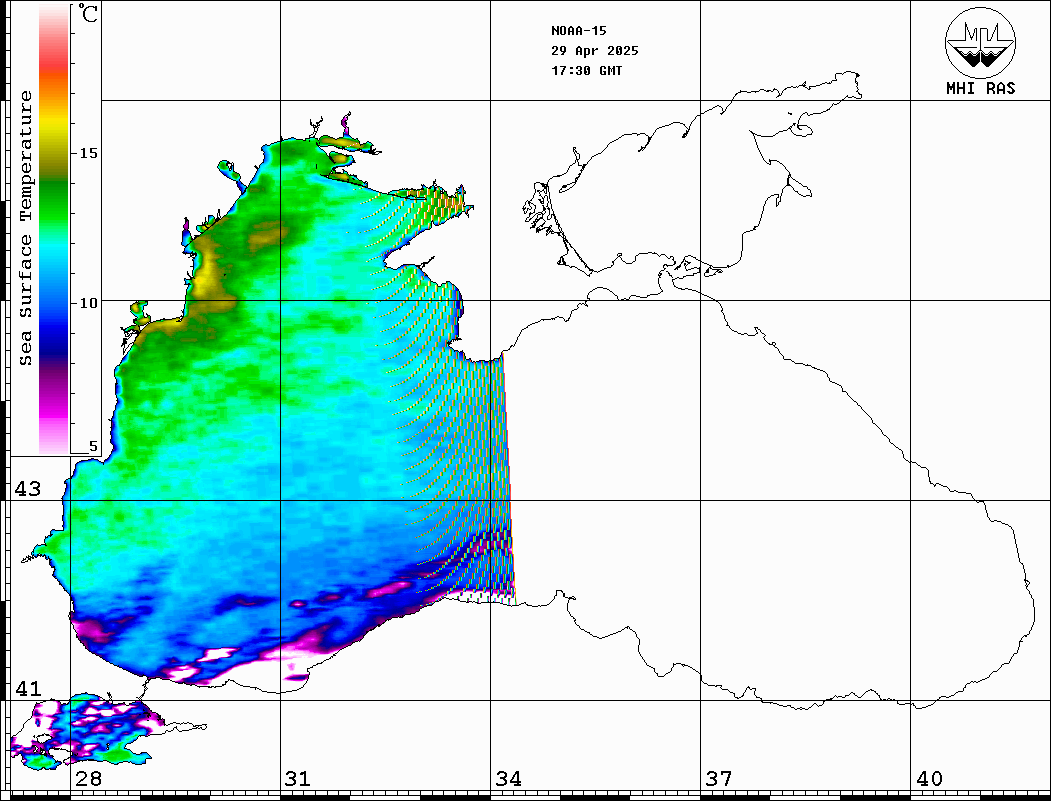Click the 17:30 GMT time label

coord(586,70)
